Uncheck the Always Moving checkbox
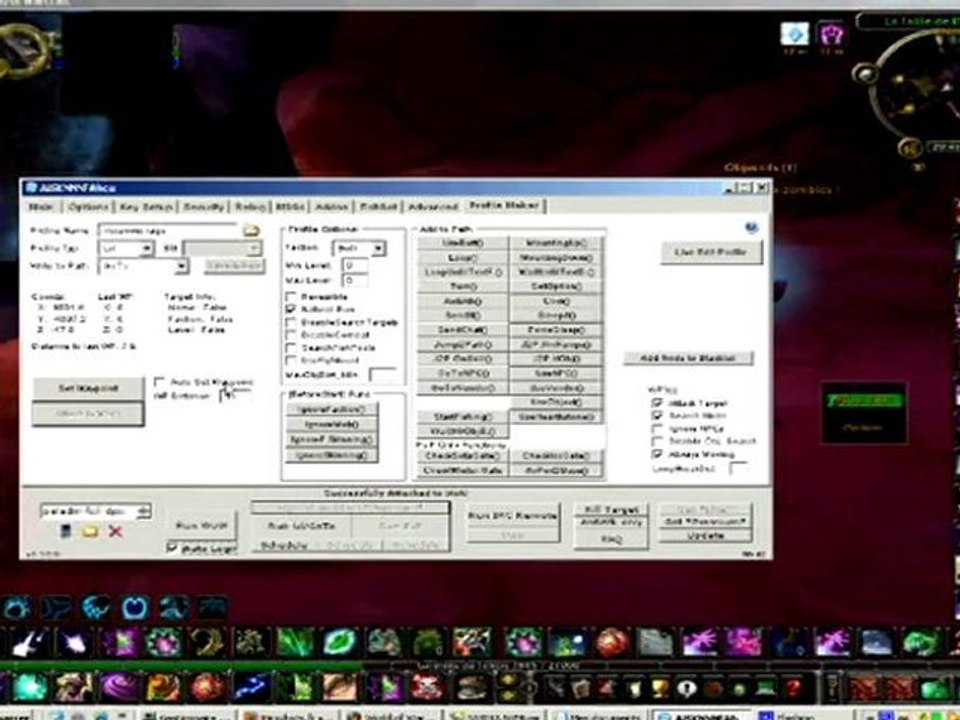The width and height of the screenshot is (960, 720). [658, 454]
